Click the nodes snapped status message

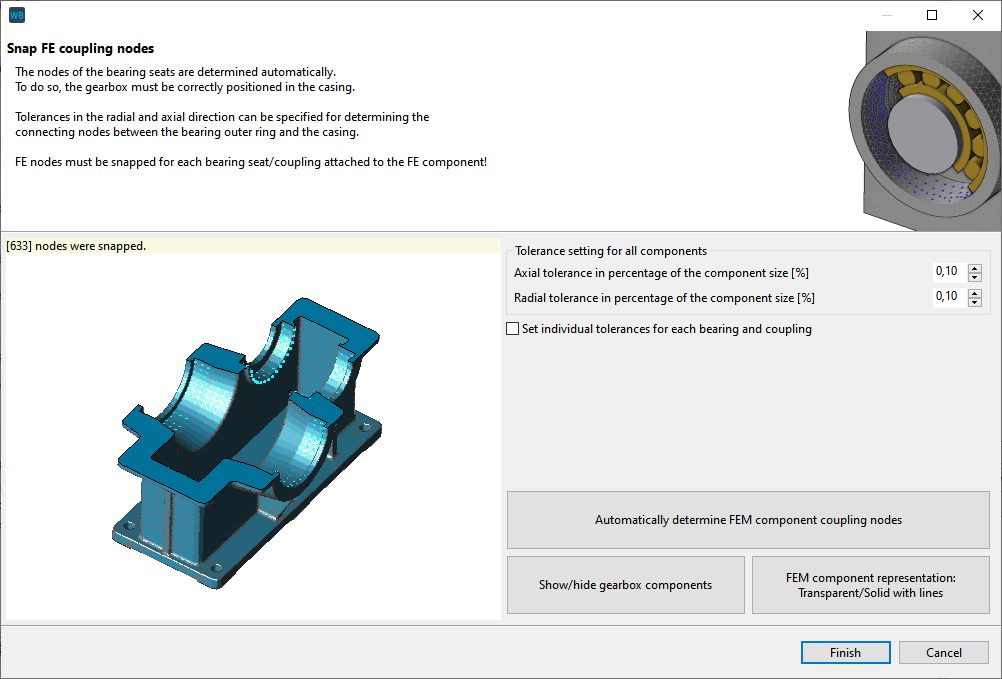78,245
